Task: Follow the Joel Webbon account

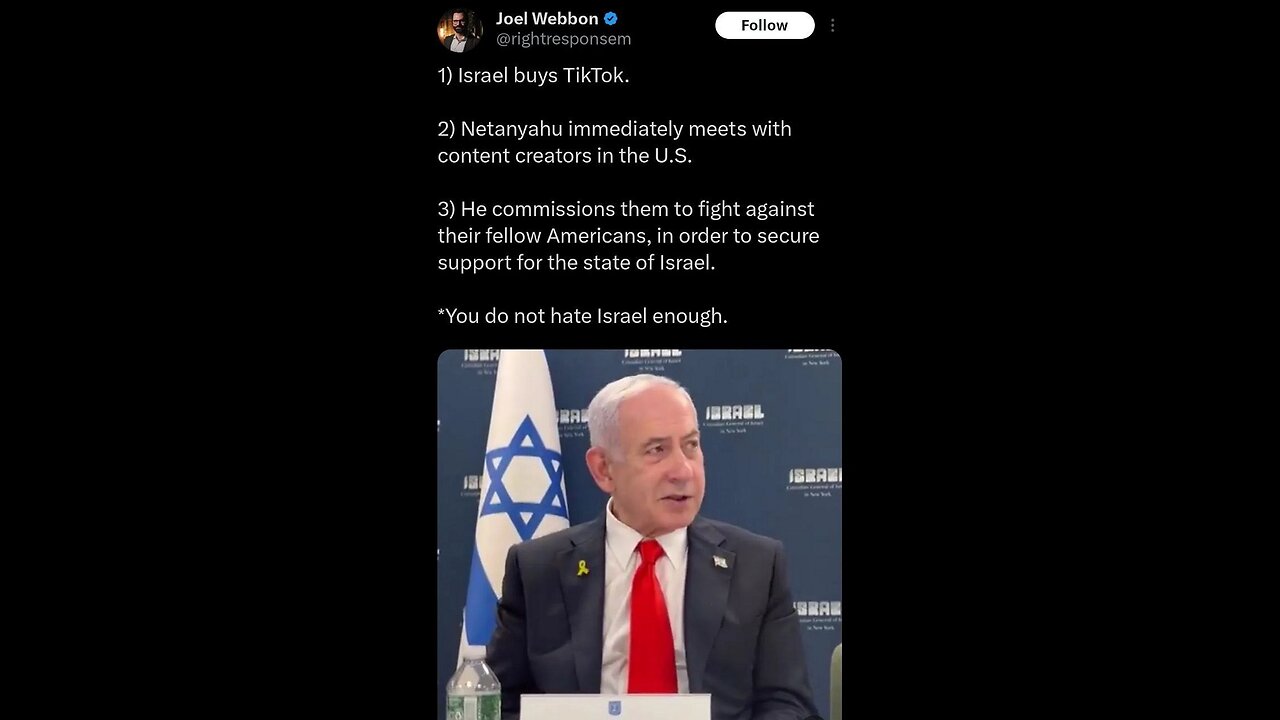Action: (x=764, y=26)
